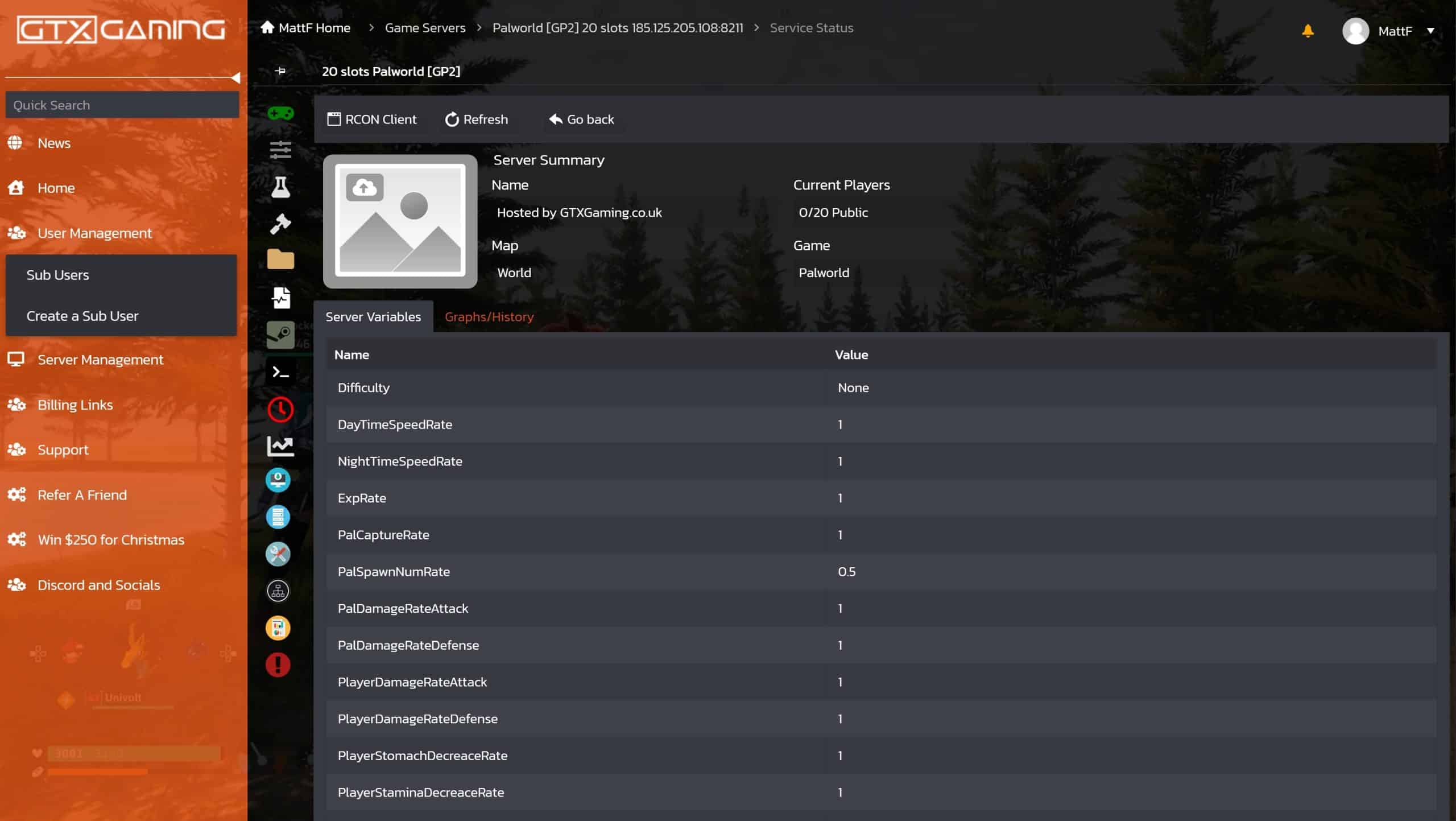Click into the Quick Search field

pos(122,105)
